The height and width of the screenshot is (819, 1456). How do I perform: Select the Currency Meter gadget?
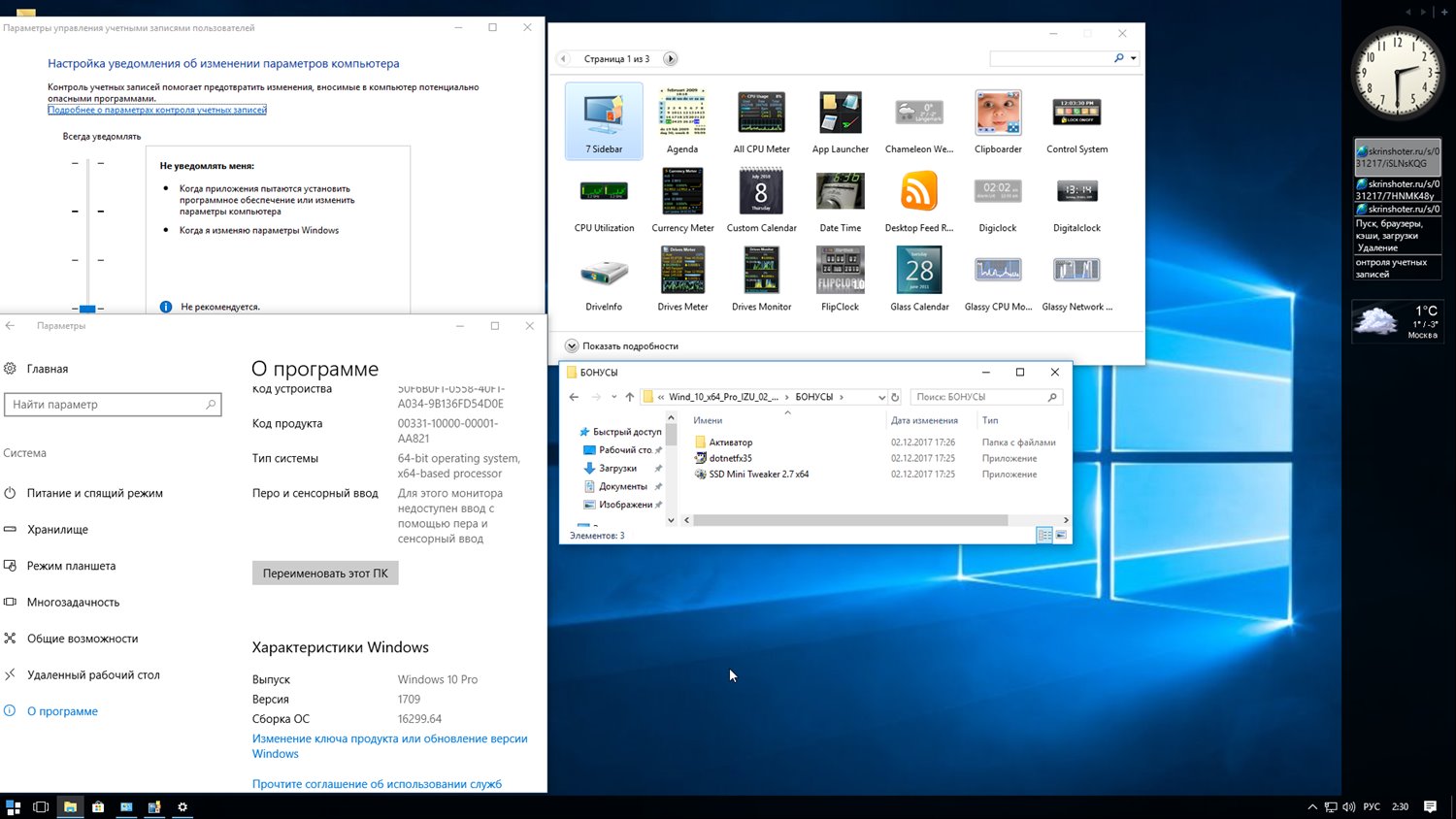(682, 200)
